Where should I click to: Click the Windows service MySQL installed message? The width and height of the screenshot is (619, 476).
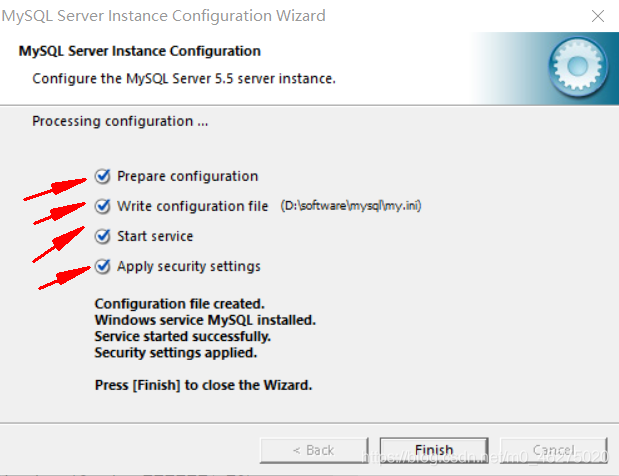(x=204, y=321)
